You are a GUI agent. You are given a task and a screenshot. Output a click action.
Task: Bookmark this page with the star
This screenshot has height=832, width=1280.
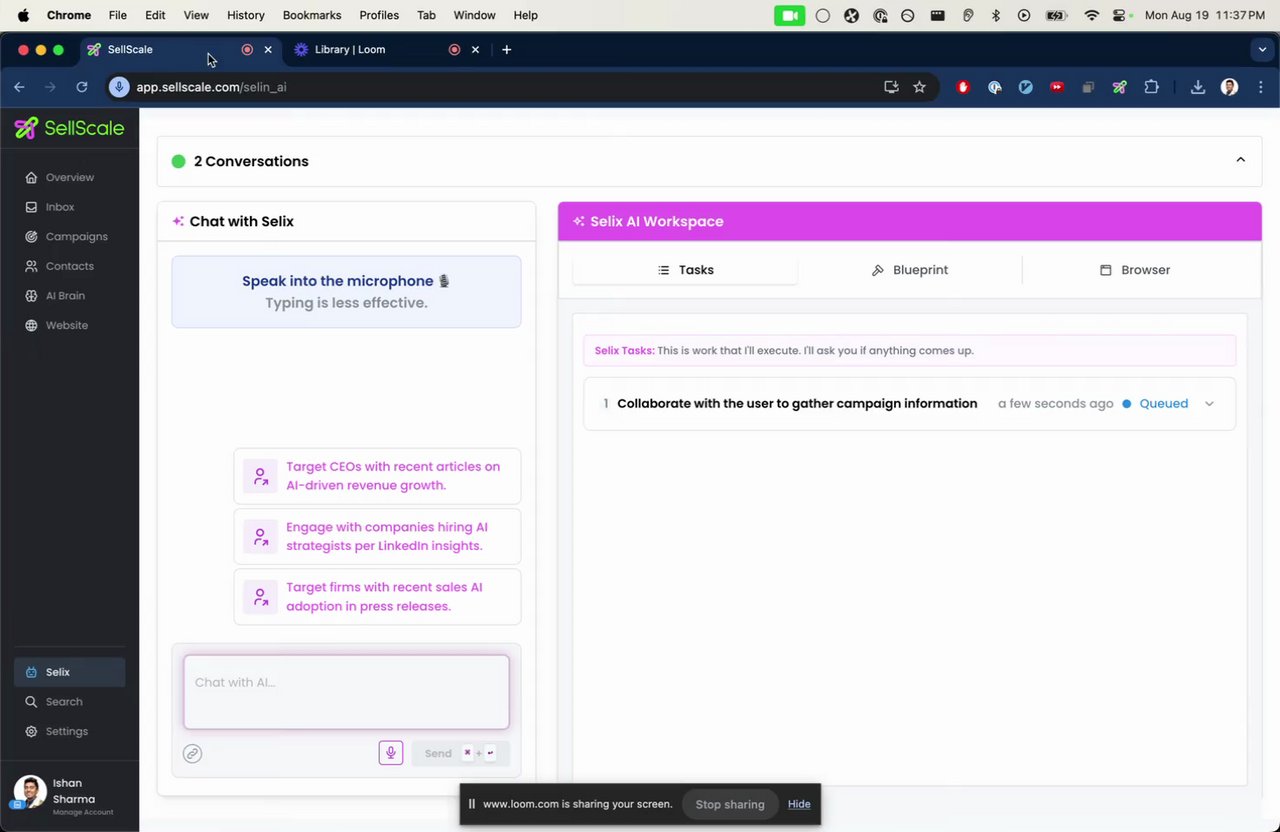(919, 87)
